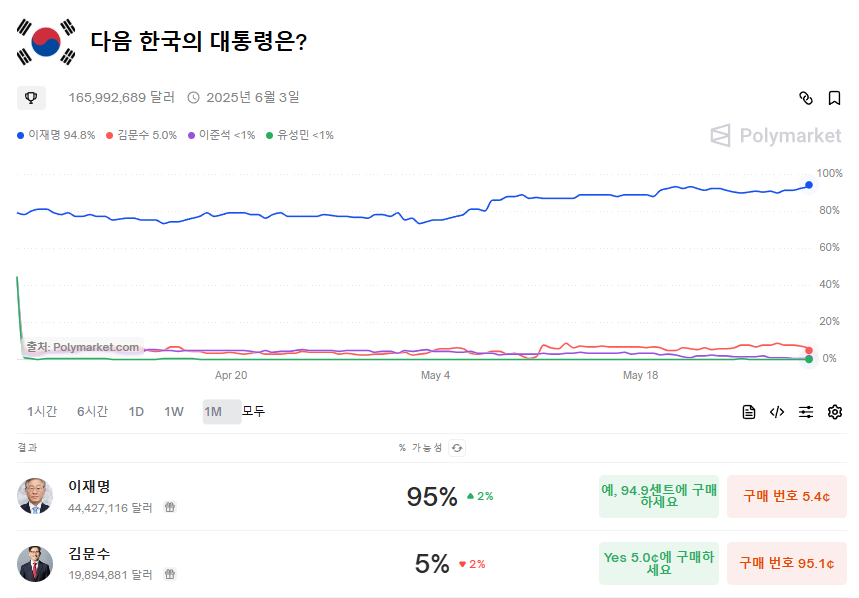The height and width of the screenshot is (598, 859).
Task: Click the gift icon beside 이재명's volume
Action: coord(170,508)
